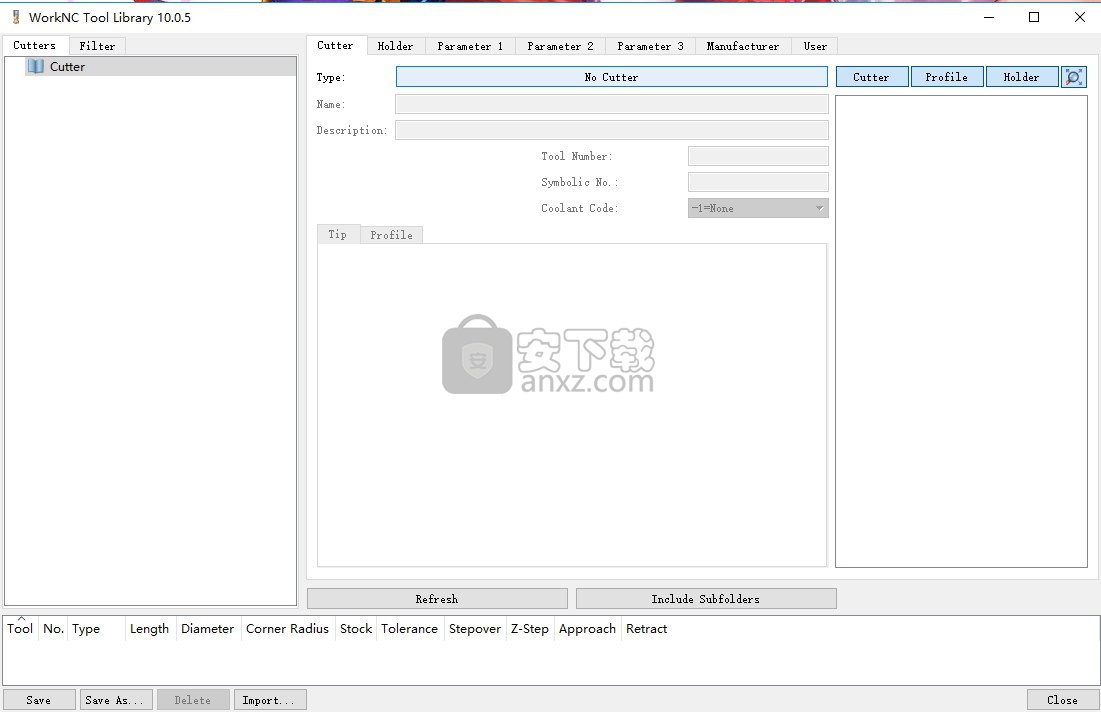Sort by the Stock column header
1101x712 pixels.
[356, 629]
